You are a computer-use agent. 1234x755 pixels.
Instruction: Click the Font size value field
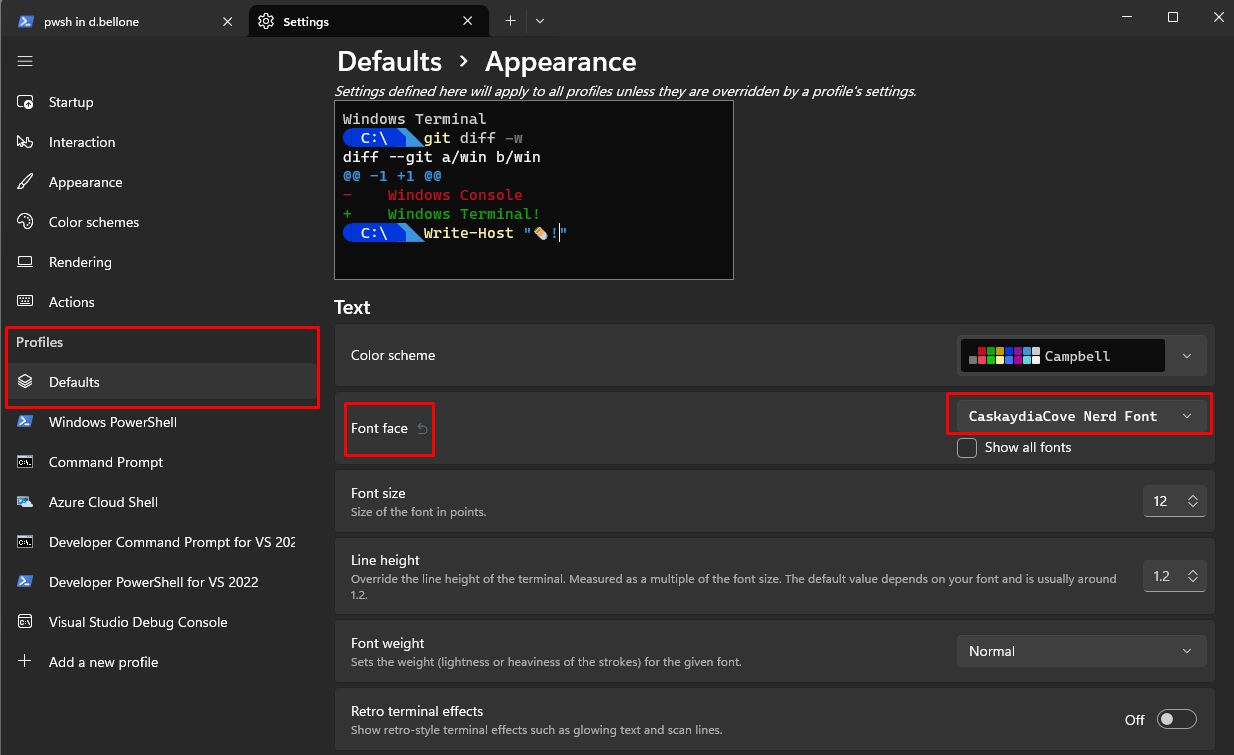click(1162, 501)
